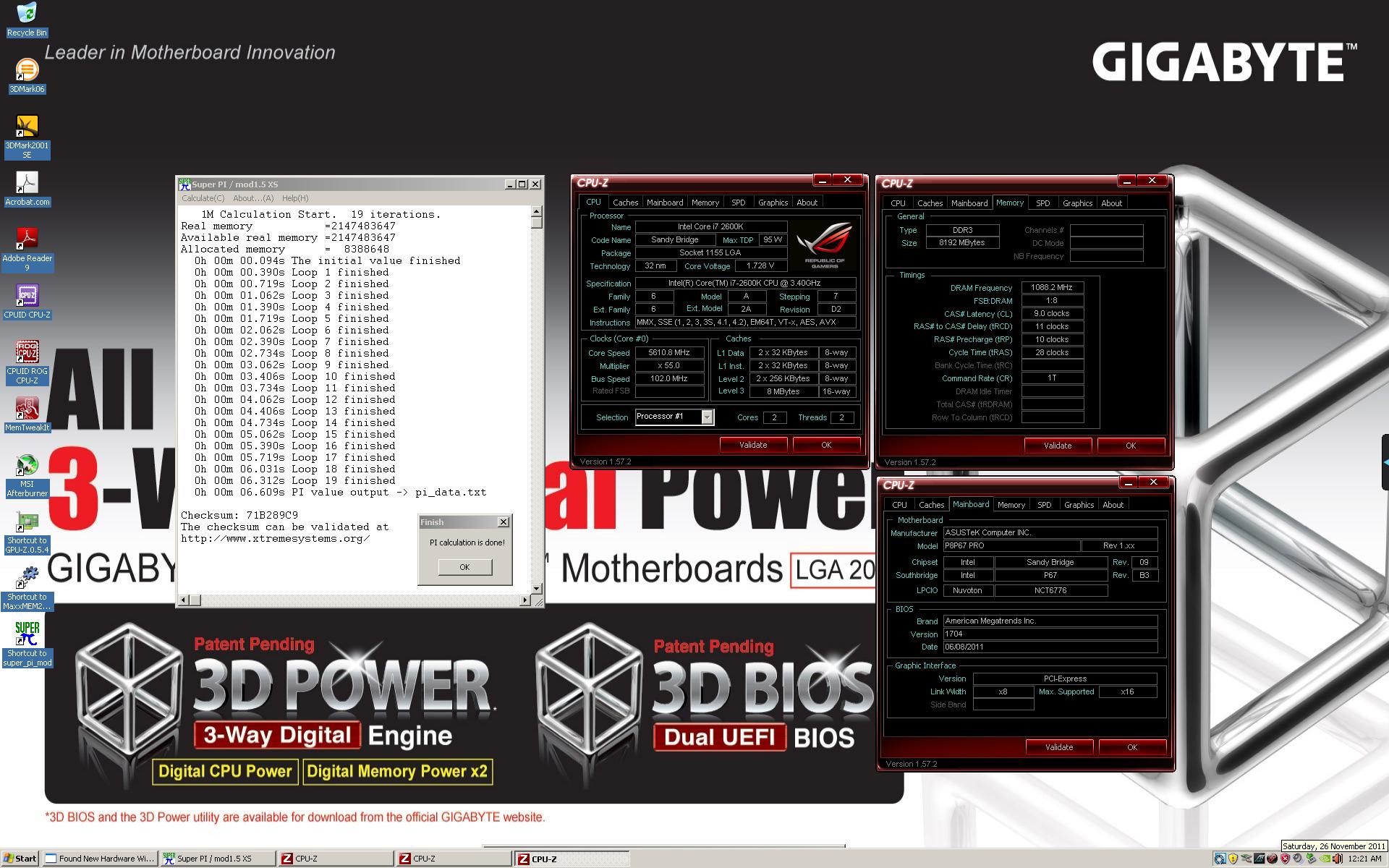Open Caches tab in CPU-Z processor window
This screenshot has height=868, width=1389.
[625, 203]
